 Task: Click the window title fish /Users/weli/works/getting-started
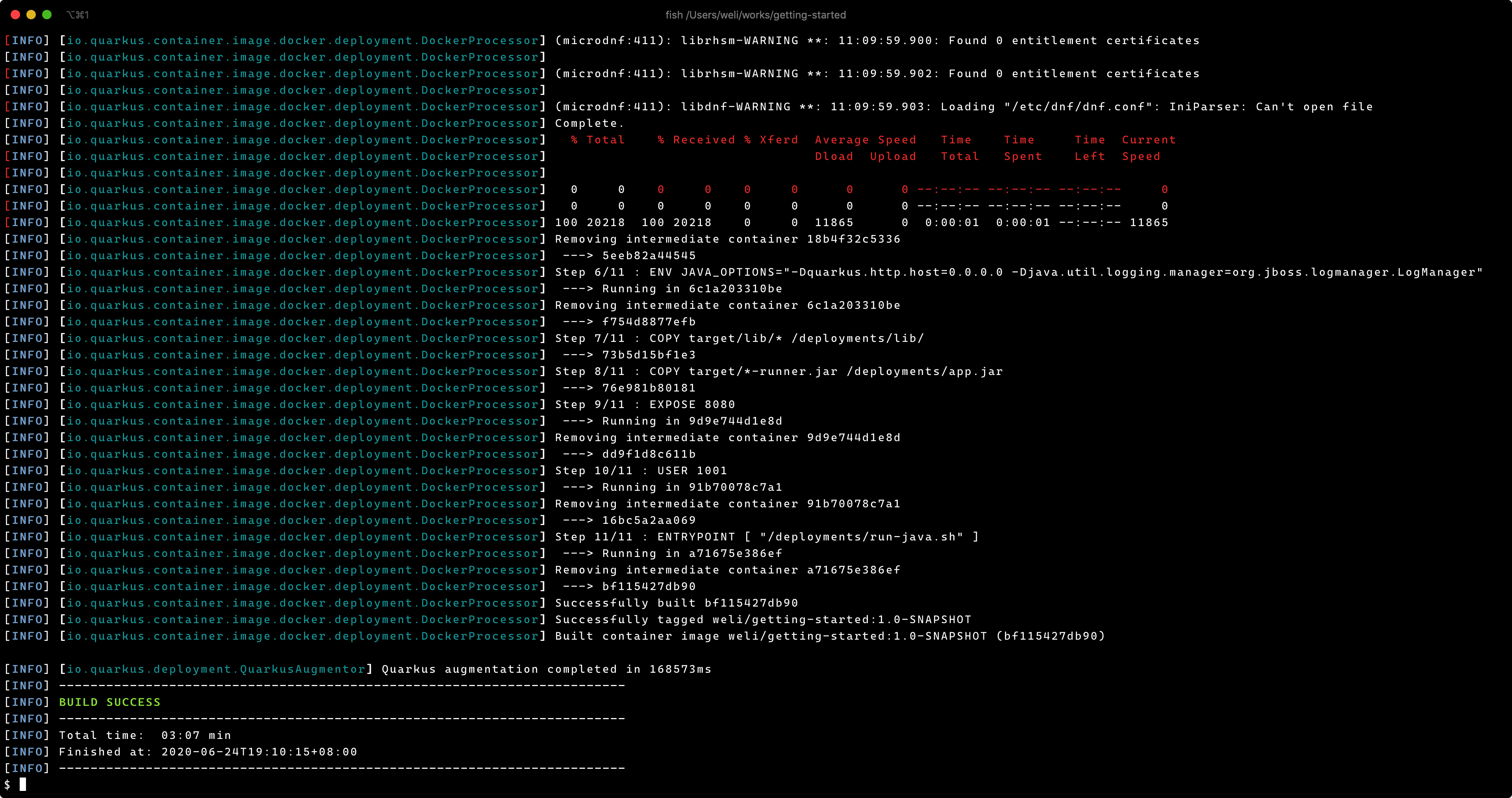coord(756,15)
